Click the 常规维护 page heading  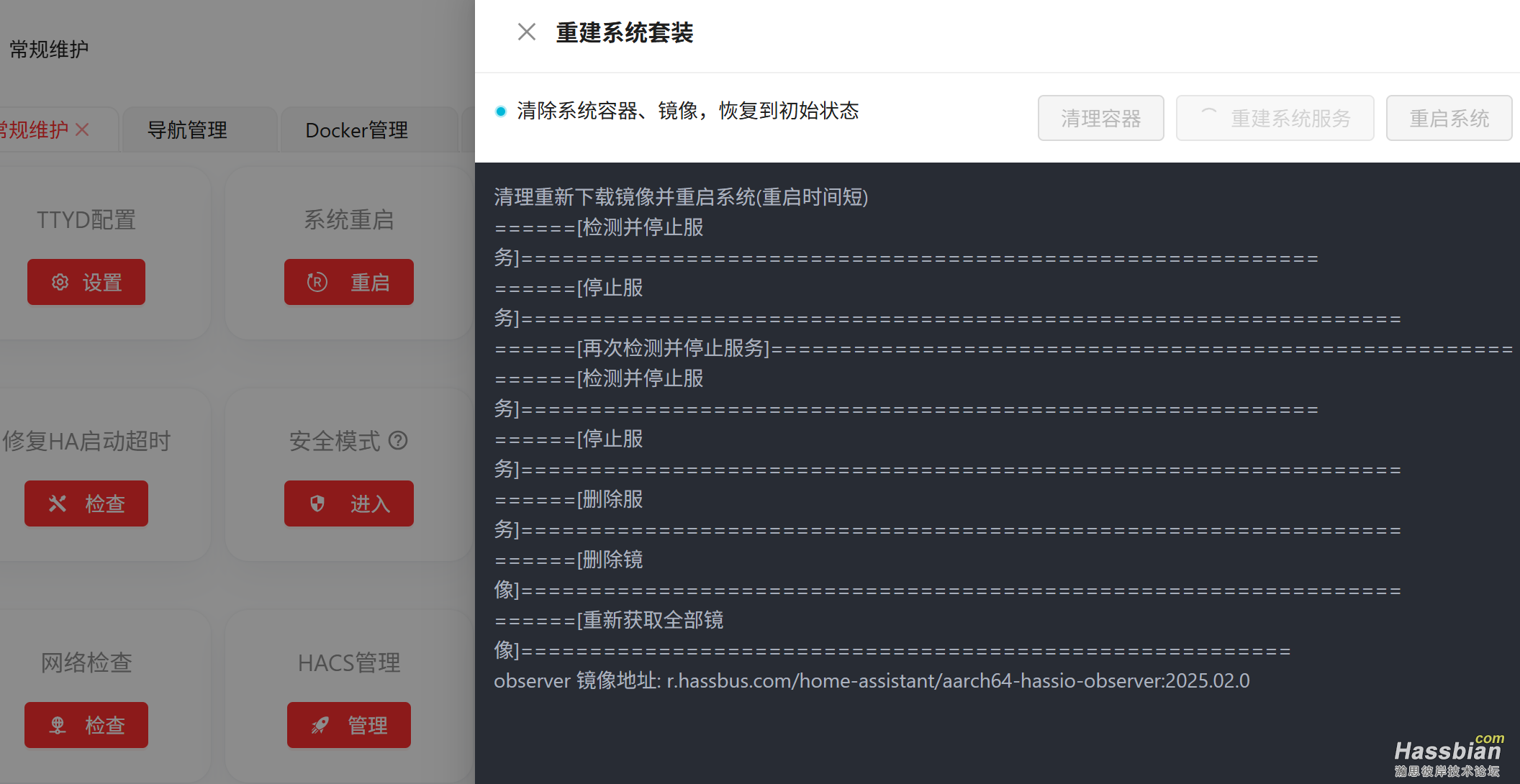click(x=49, y=49)
